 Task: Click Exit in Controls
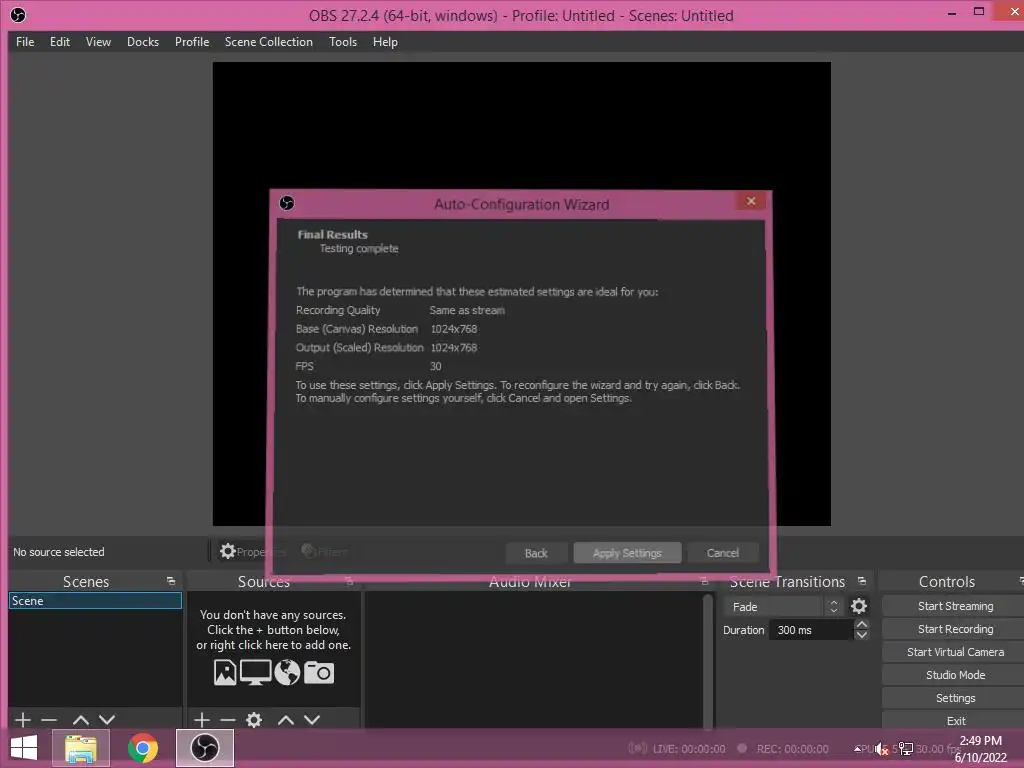point(955,721)
